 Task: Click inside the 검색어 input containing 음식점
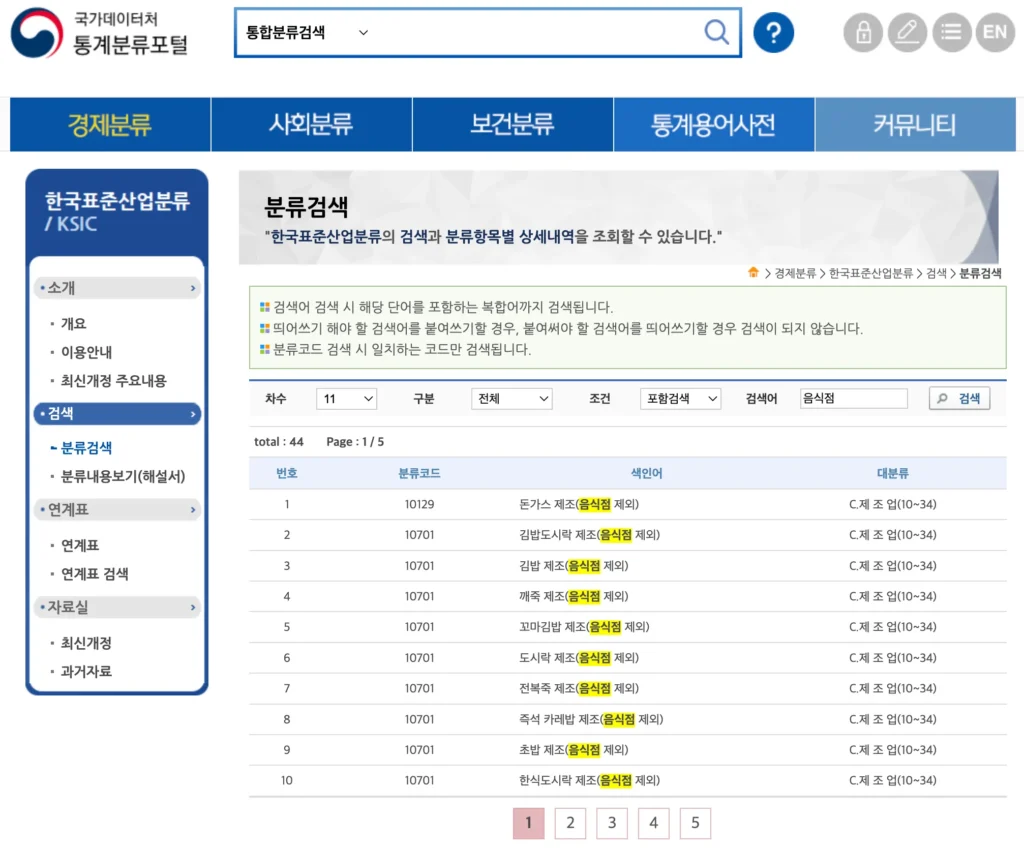(853, 398)
